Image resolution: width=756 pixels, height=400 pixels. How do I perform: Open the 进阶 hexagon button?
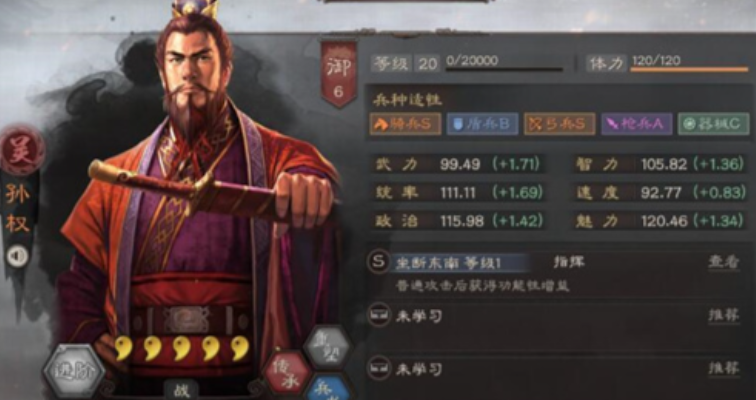[x=74, y=372]
